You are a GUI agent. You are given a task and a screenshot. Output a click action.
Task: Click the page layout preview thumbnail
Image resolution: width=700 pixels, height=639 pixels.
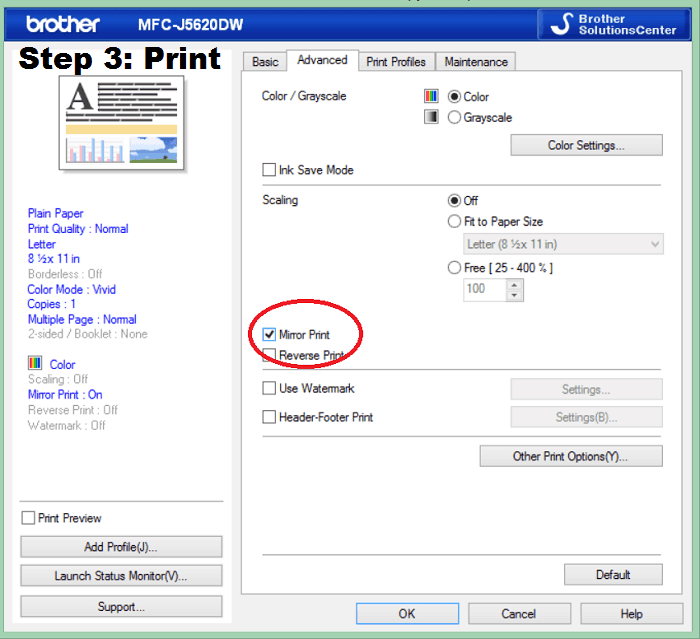click(121, 123)
